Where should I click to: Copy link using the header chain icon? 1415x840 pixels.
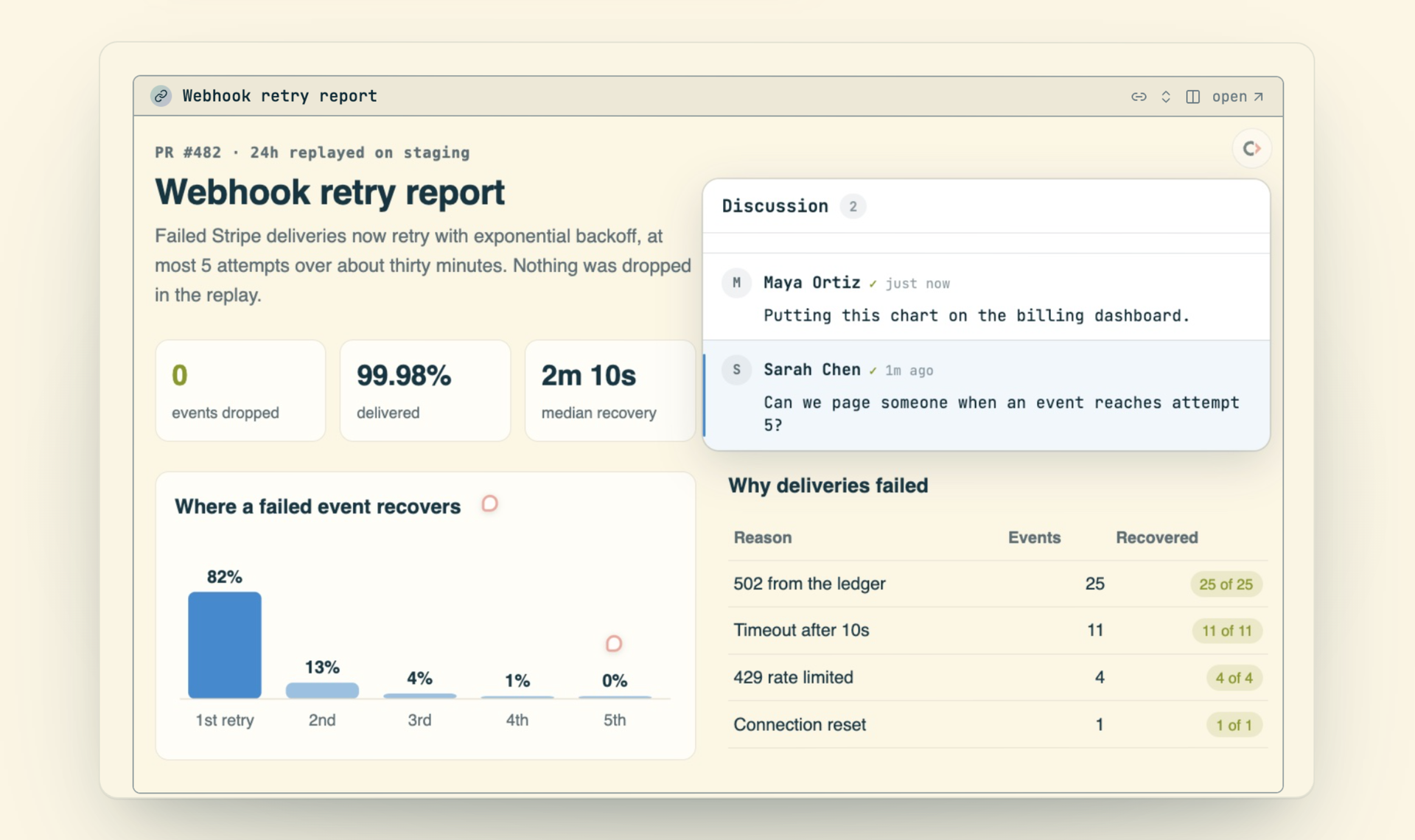1139,97
